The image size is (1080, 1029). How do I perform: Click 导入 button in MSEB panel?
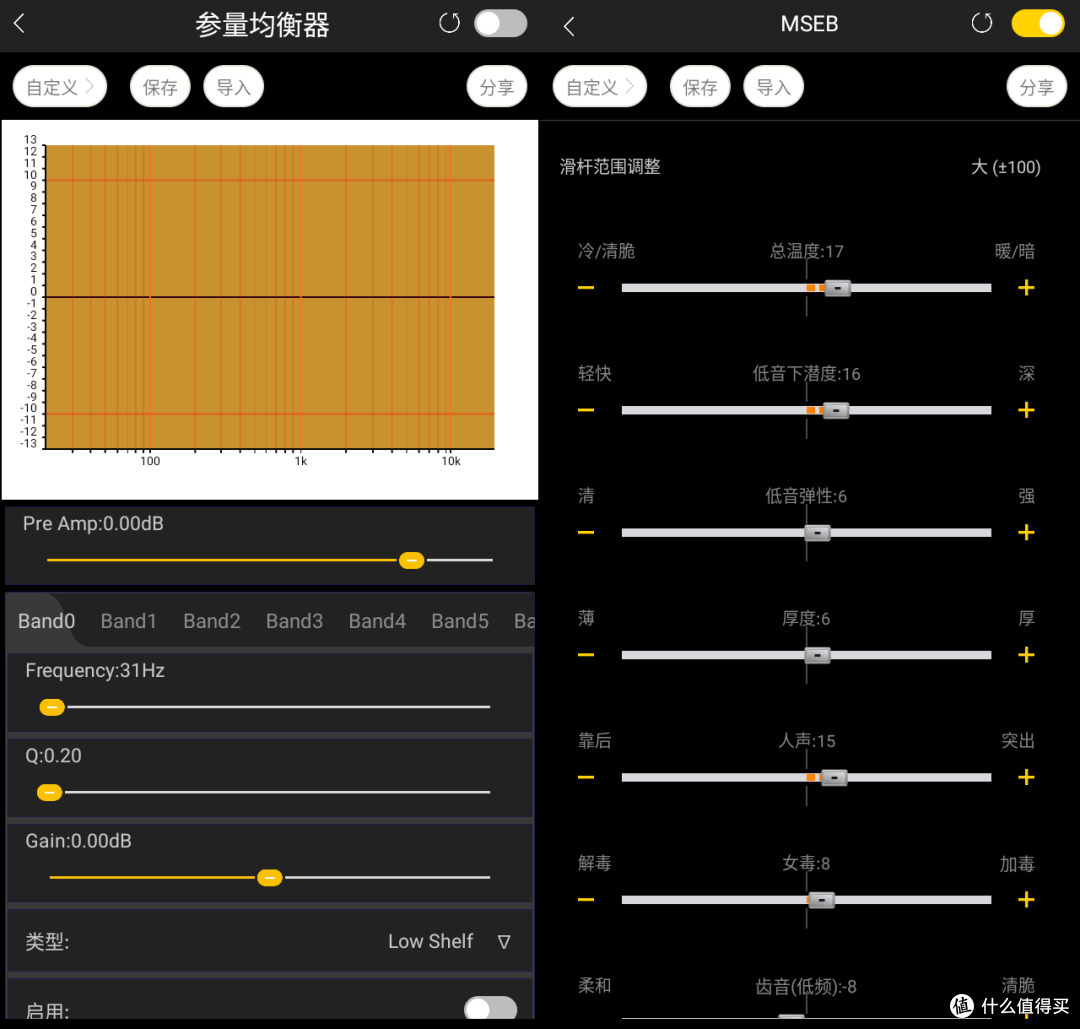click(773, 87)
